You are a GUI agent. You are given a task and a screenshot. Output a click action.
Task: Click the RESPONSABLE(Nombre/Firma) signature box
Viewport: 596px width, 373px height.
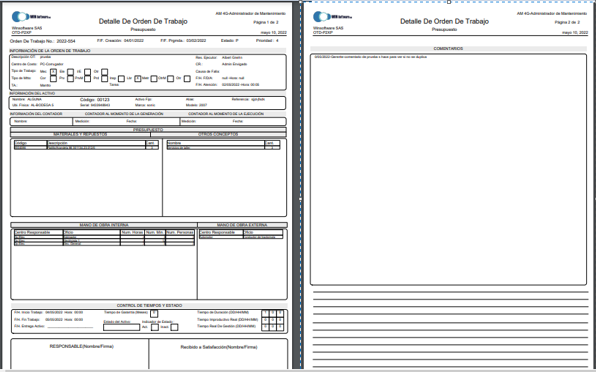pyautogui.click(x=80, y=354)
